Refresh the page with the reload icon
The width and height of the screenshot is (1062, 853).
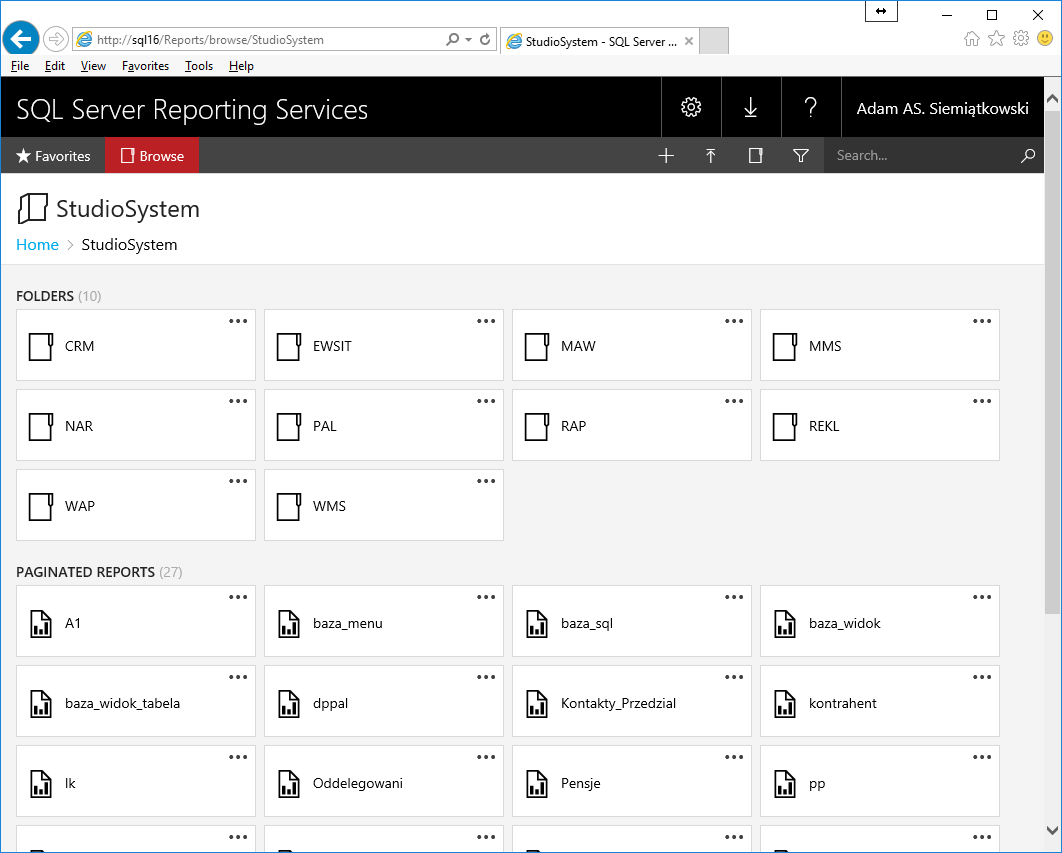(x=485, y=39)
